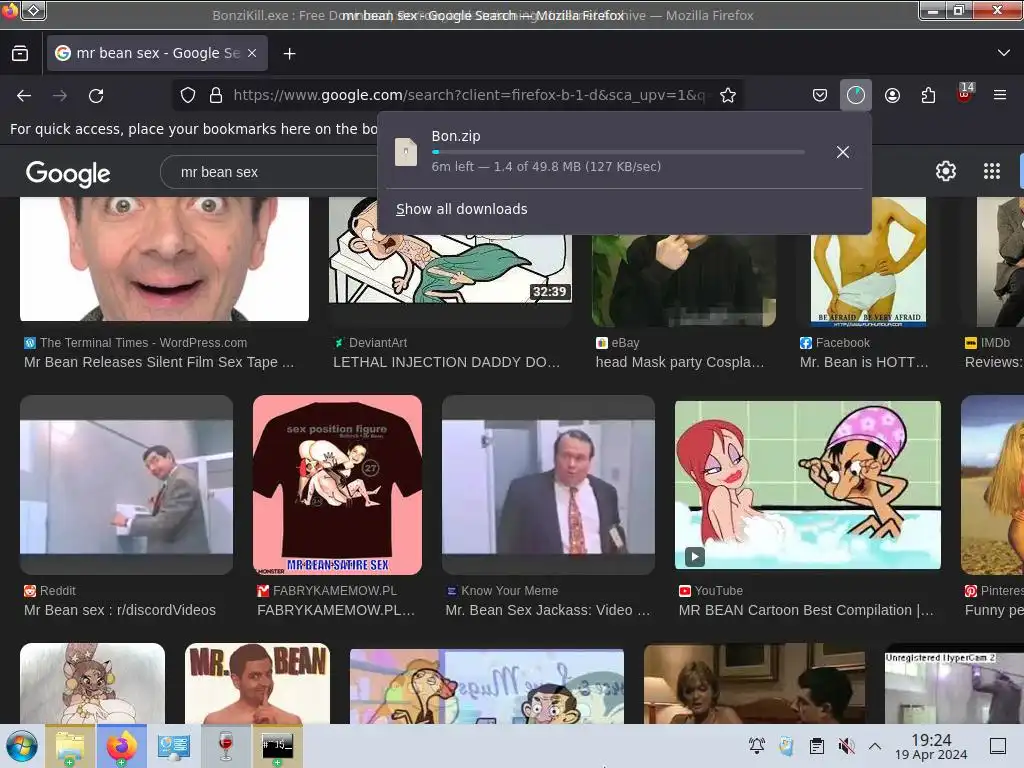Open the FABRYKAMEMOW.PL t-shirt thumbnail
The image size is (1024, 768).
(338, 485)
